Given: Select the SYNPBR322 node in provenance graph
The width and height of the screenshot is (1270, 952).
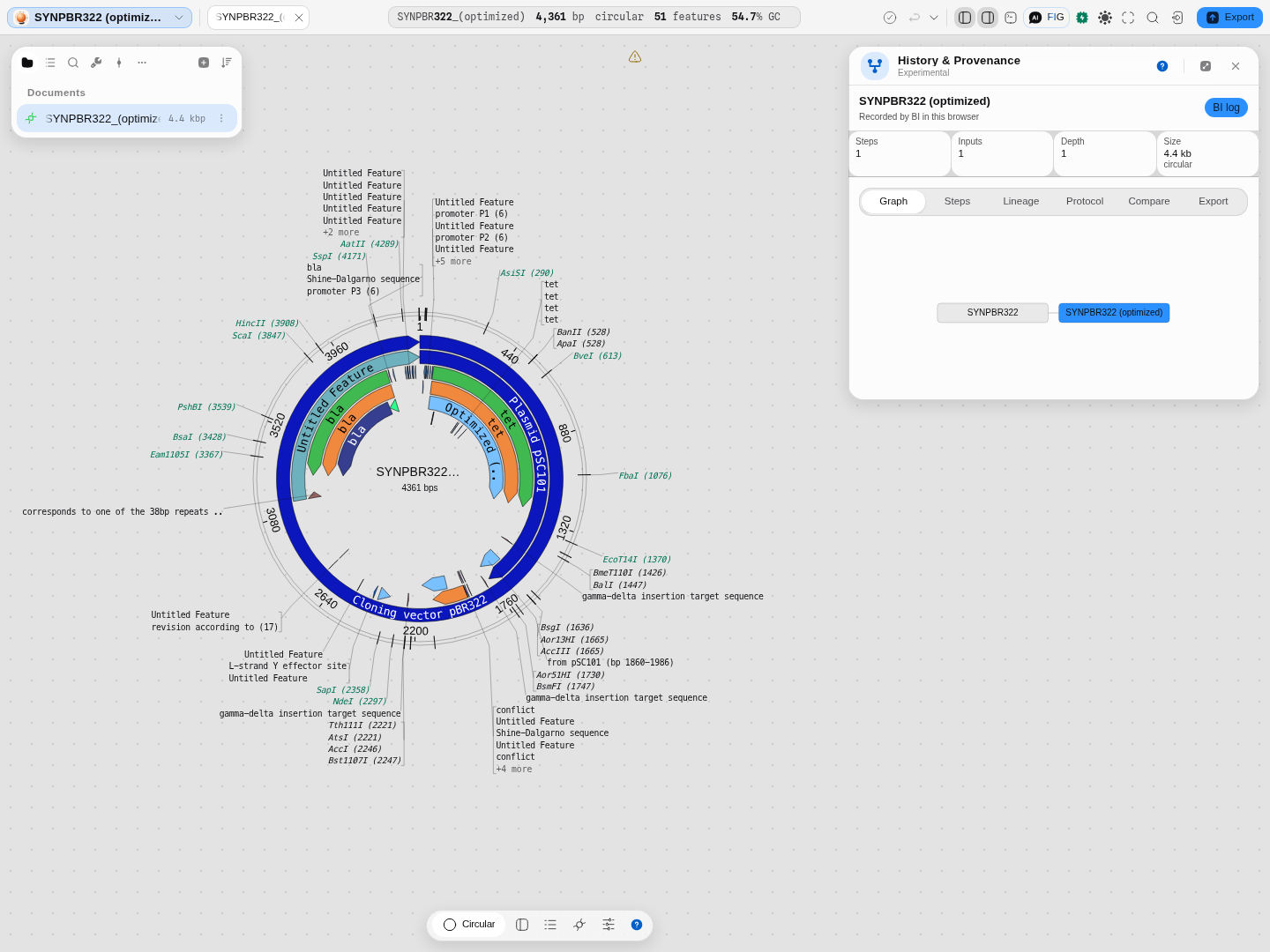Looking at the screenshot, I should click(x=992, y=313).
